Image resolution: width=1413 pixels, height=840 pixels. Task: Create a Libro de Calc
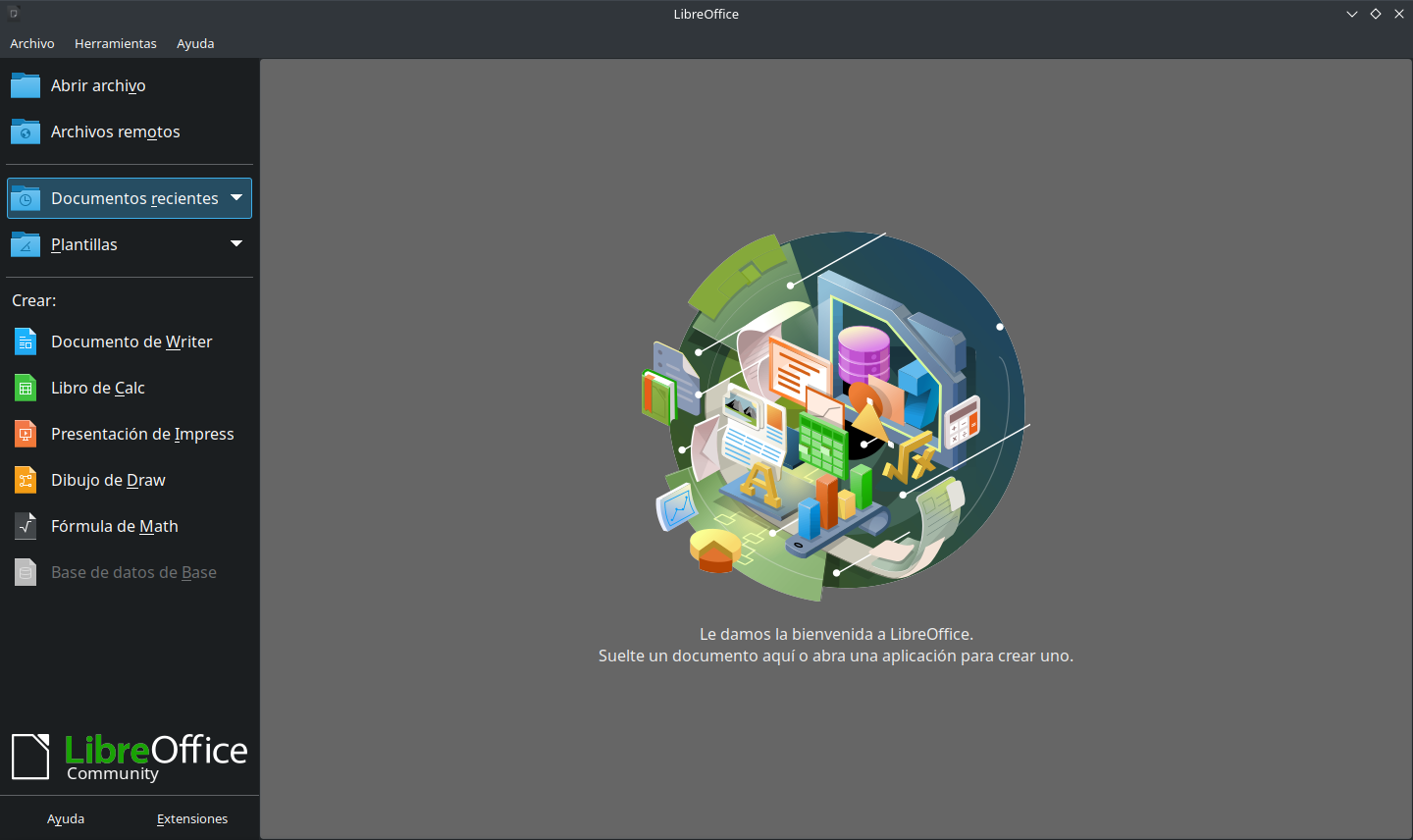130,388
